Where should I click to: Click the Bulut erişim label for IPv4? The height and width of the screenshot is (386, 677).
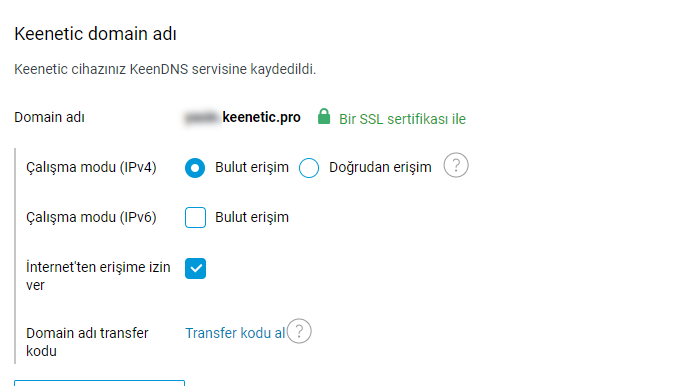[252, 167]
